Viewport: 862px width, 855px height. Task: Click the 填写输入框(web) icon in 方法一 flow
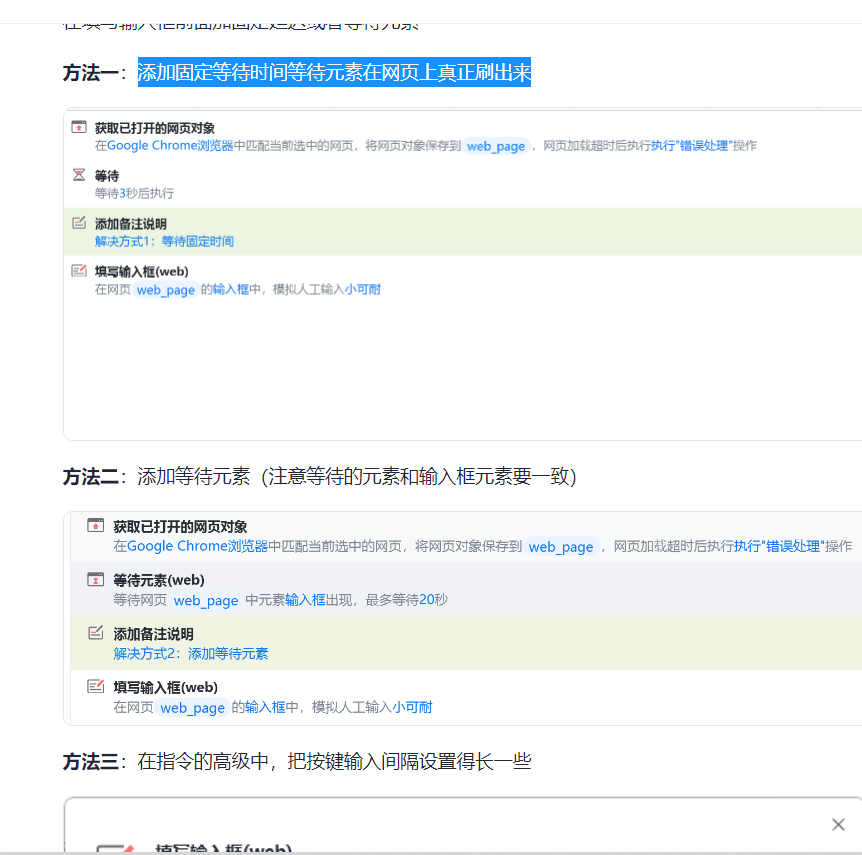pyautogui.click(x=79, y=270)
